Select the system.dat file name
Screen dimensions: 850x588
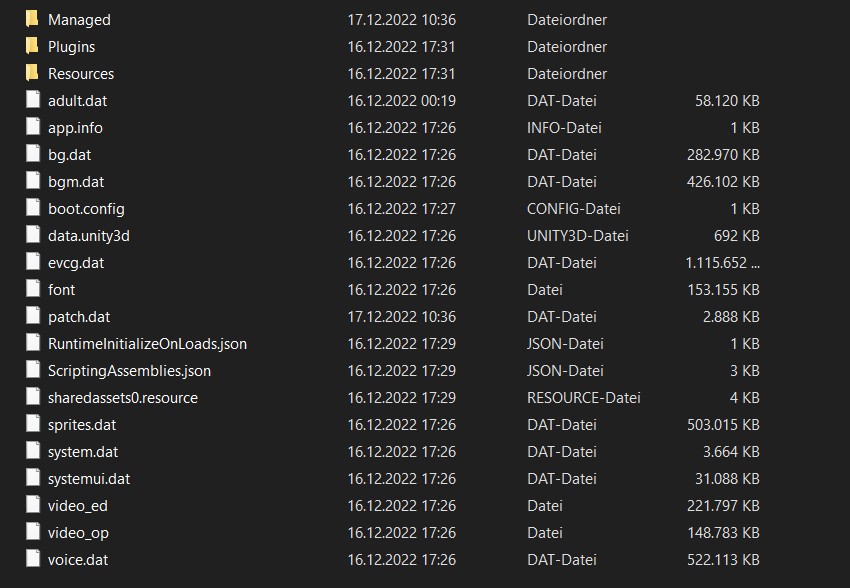tap(83, 451)
